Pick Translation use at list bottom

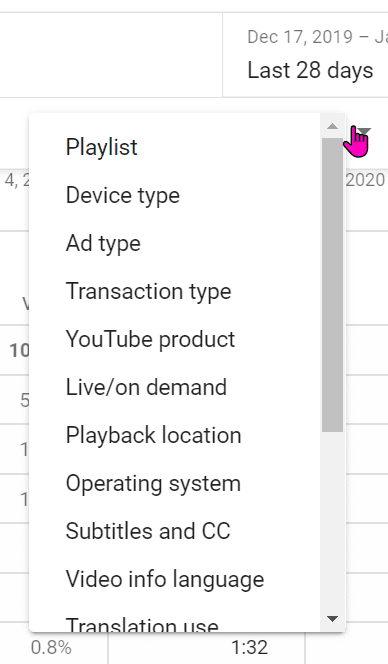pyautogui.click(x=175, y=623)
